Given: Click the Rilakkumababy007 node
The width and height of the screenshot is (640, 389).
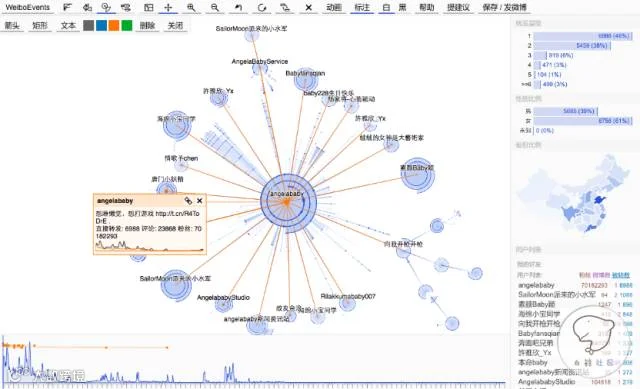Looking at the screenshot, I should tap(347, 303).
